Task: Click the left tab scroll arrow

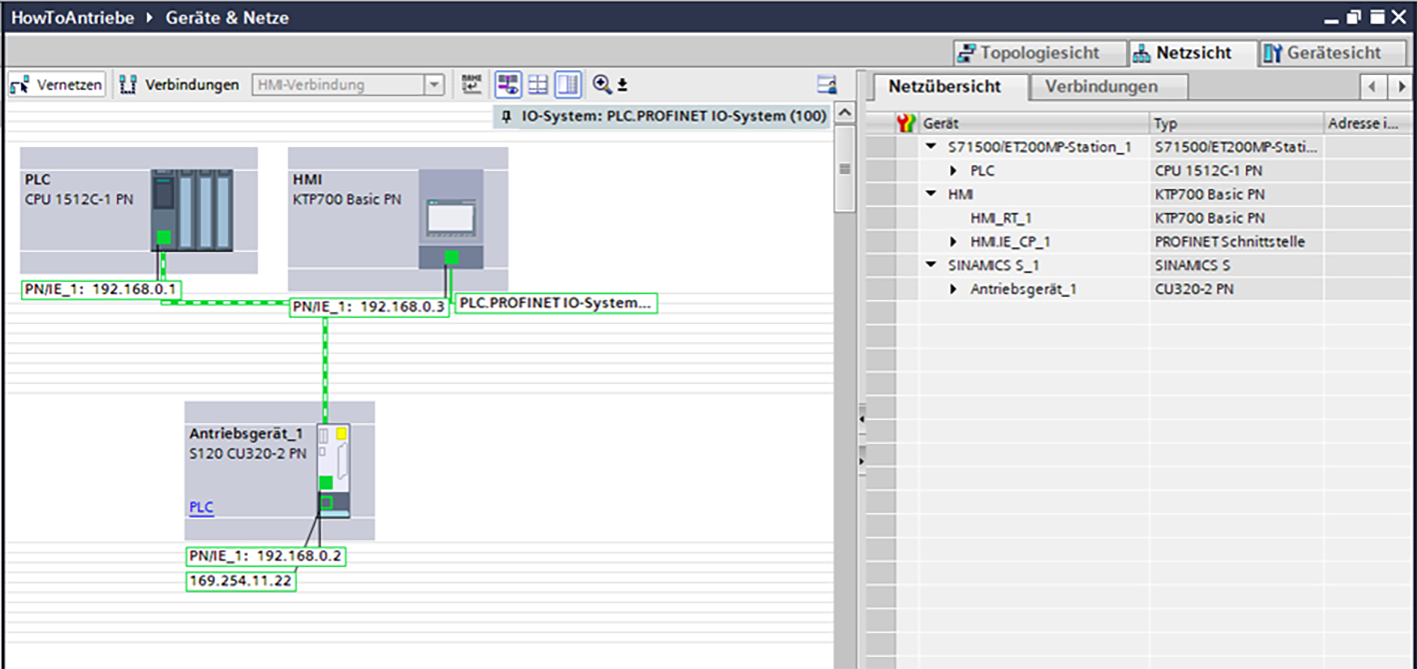Action: [1373, 87]
